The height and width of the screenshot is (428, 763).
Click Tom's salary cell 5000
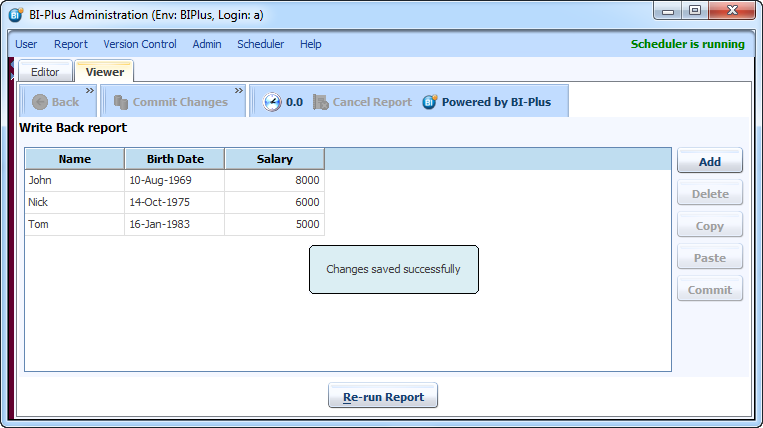click(275, 225)
